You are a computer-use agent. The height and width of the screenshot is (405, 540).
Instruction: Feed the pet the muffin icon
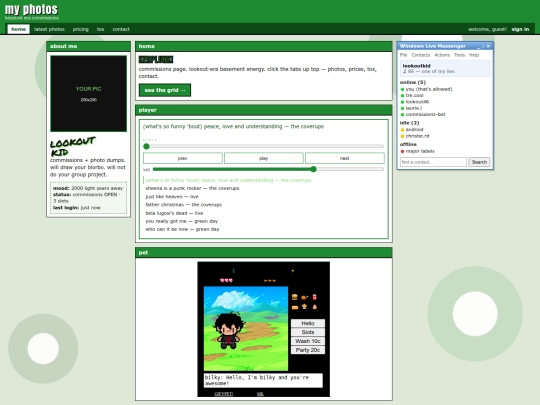[304, 307]
